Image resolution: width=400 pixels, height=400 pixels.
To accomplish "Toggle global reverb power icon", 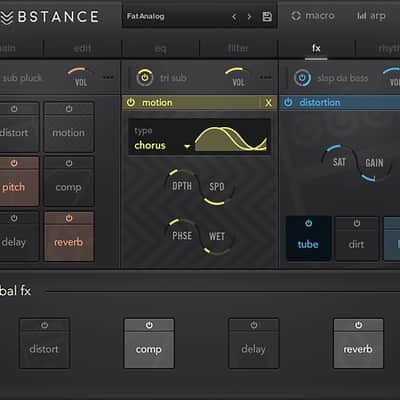I will click(358, 325).
